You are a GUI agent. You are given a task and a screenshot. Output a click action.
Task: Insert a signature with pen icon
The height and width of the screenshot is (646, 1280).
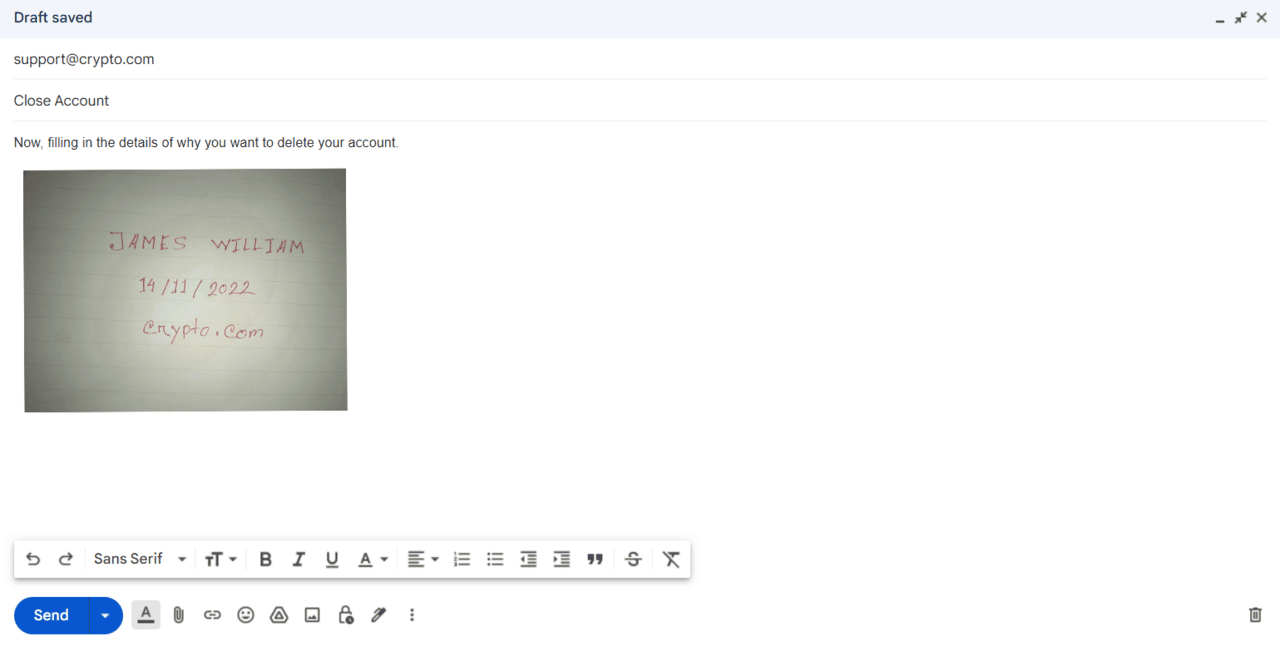[x=379, y=615]
